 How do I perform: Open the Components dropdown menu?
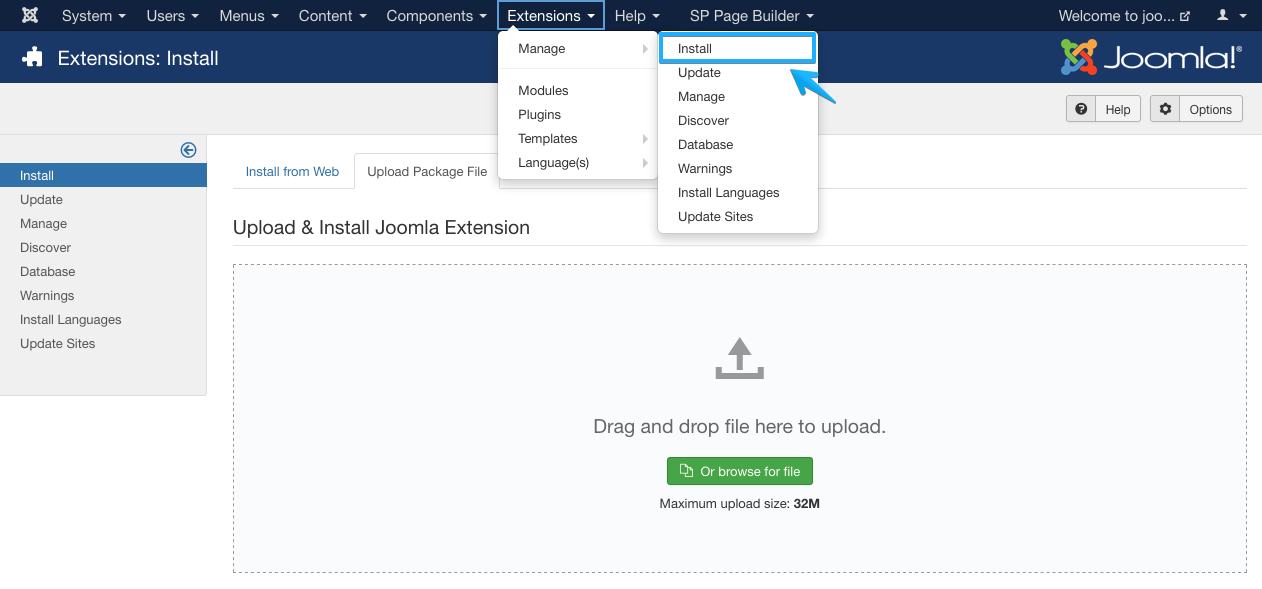click(x=436, y=15)
